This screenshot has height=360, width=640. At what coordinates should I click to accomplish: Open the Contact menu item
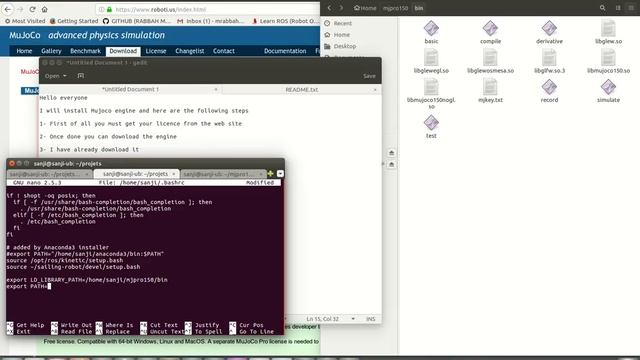click(224, 51)
